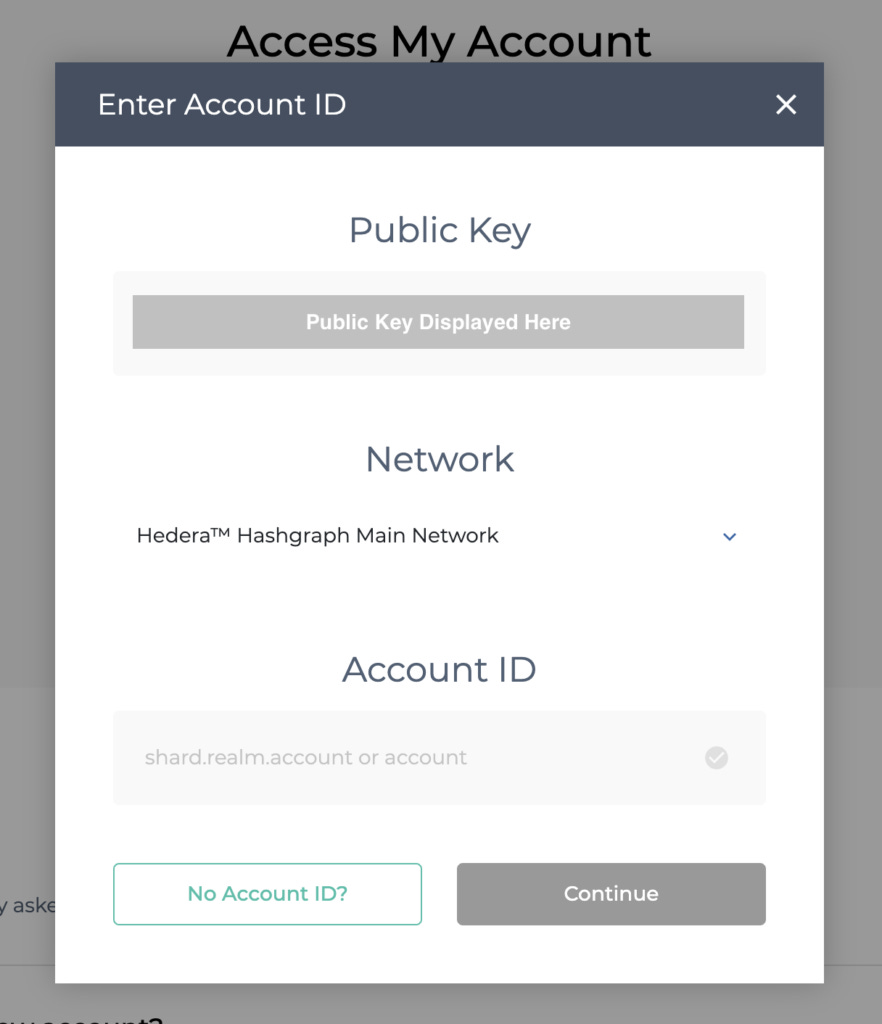Click the No Account ID? button
Screen dimensions: 882x1024
click(267, 894)
